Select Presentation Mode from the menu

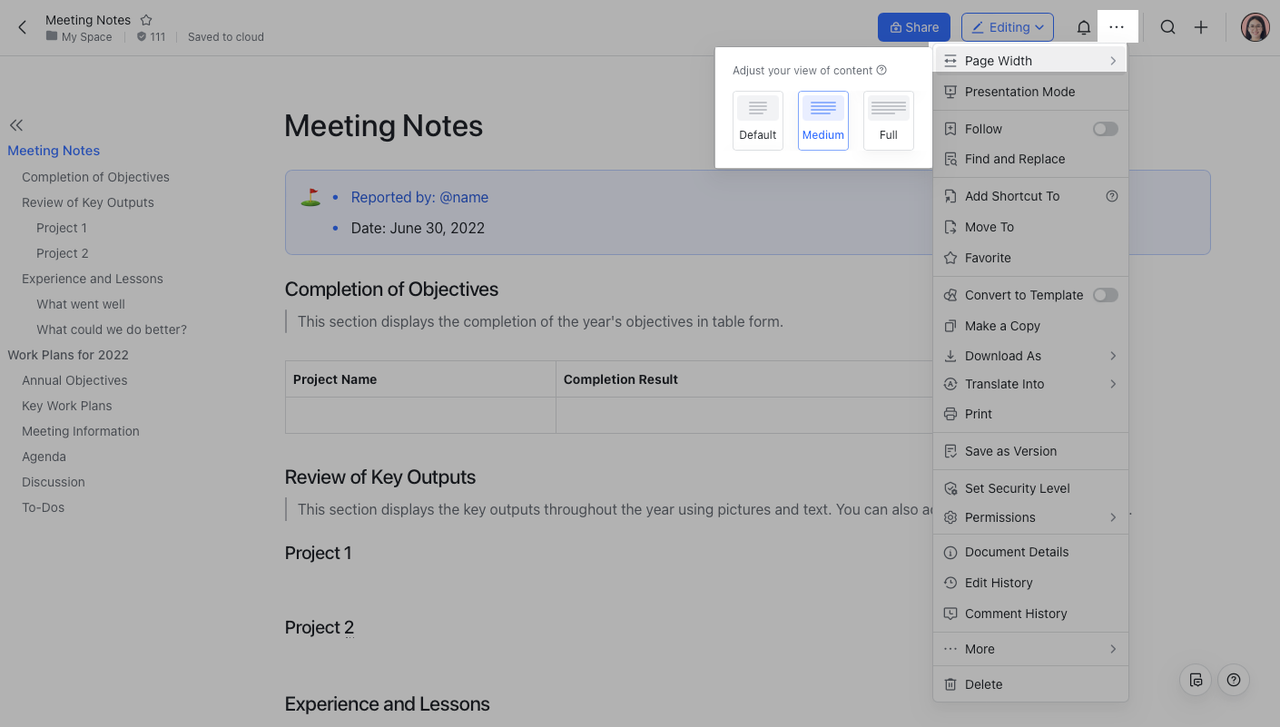(1019, 92)
